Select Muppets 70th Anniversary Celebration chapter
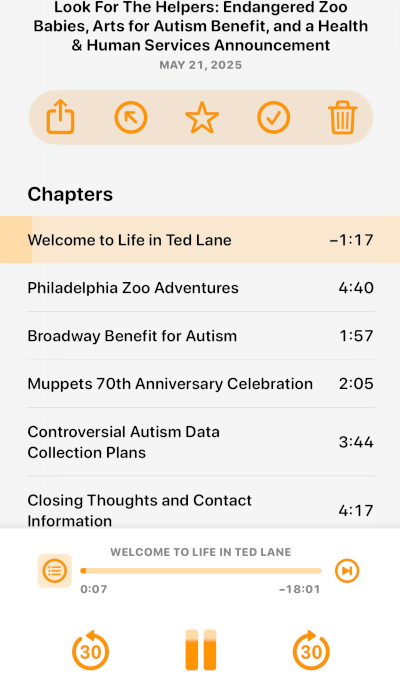 [x=200, y=384]
